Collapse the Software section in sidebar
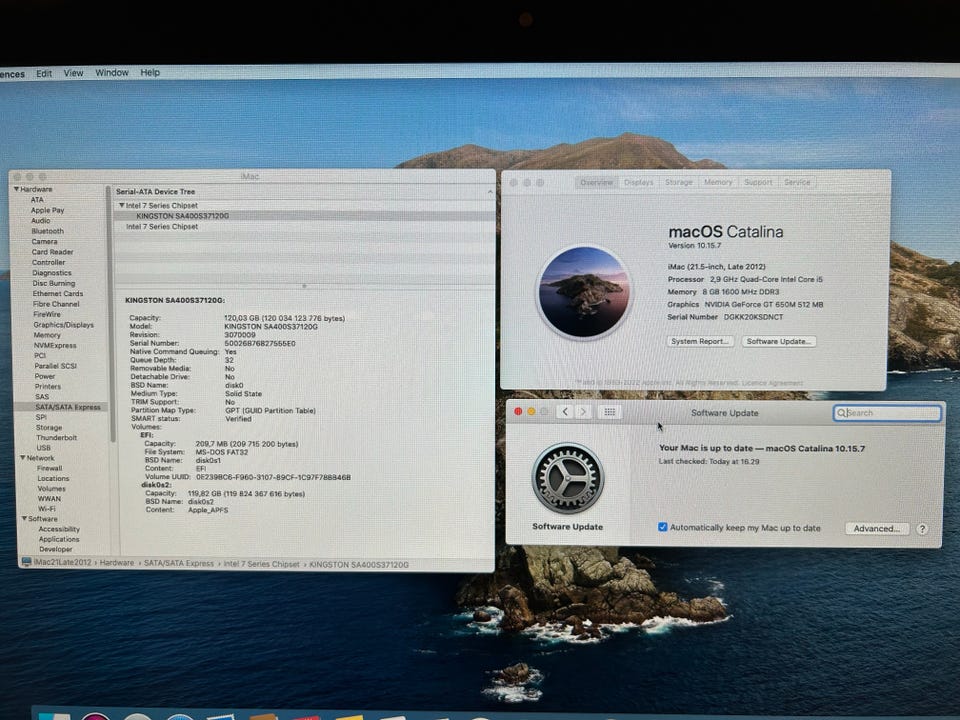960x720 pixels. click(x=22, y=519)
